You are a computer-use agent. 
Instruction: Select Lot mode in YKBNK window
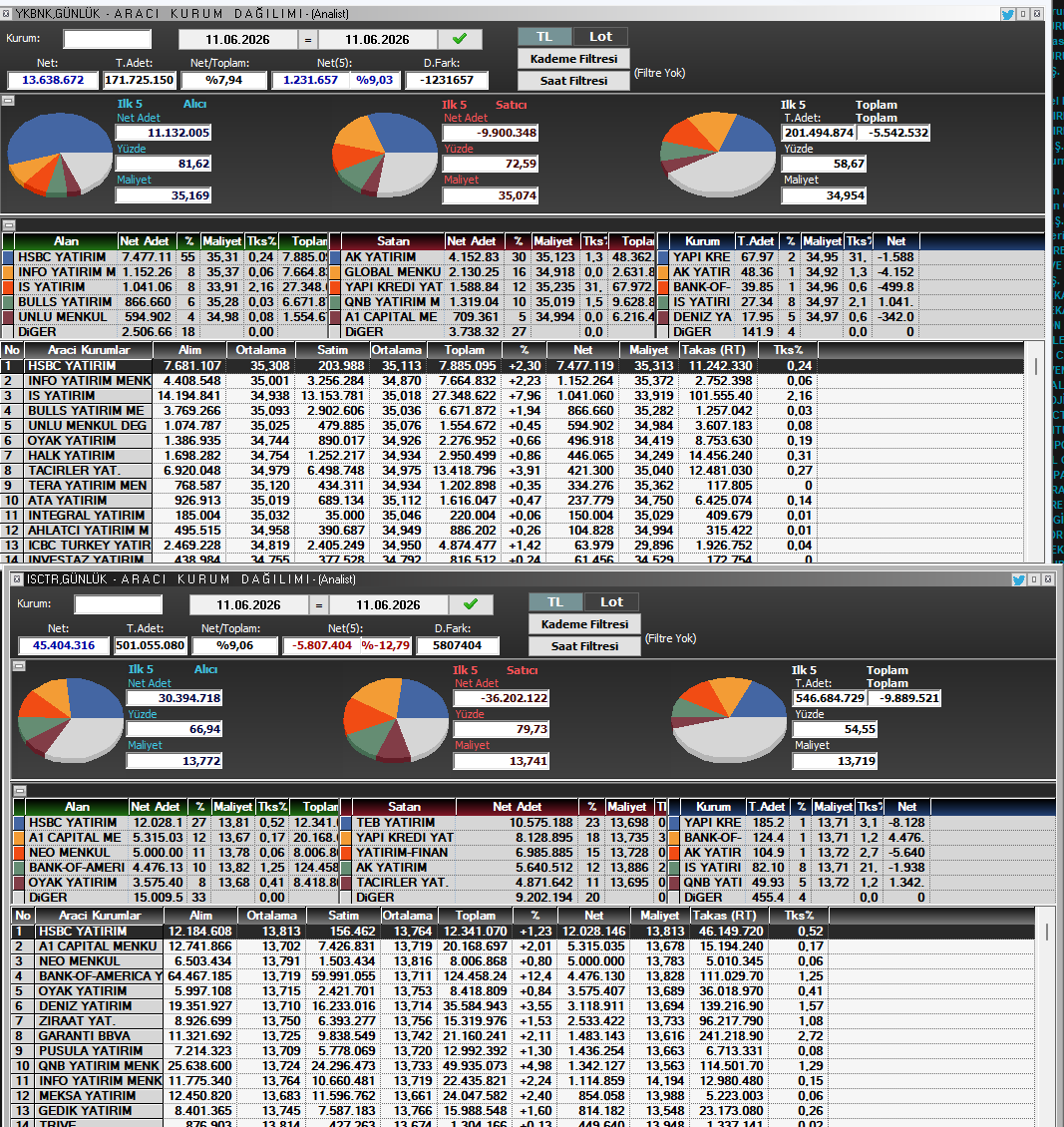point(600,37)
